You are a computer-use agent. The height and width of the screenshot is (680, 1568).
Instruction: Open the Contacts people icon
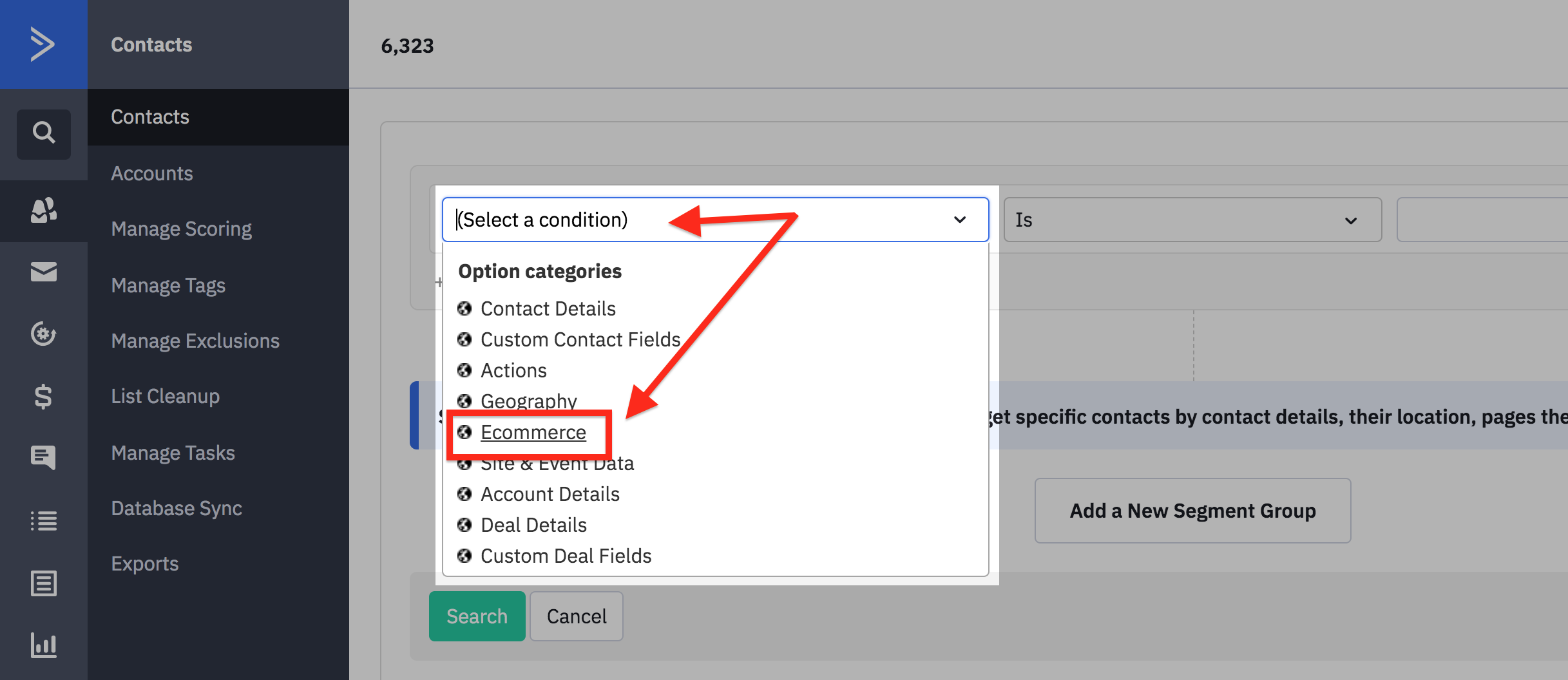(x=43, y=210)
